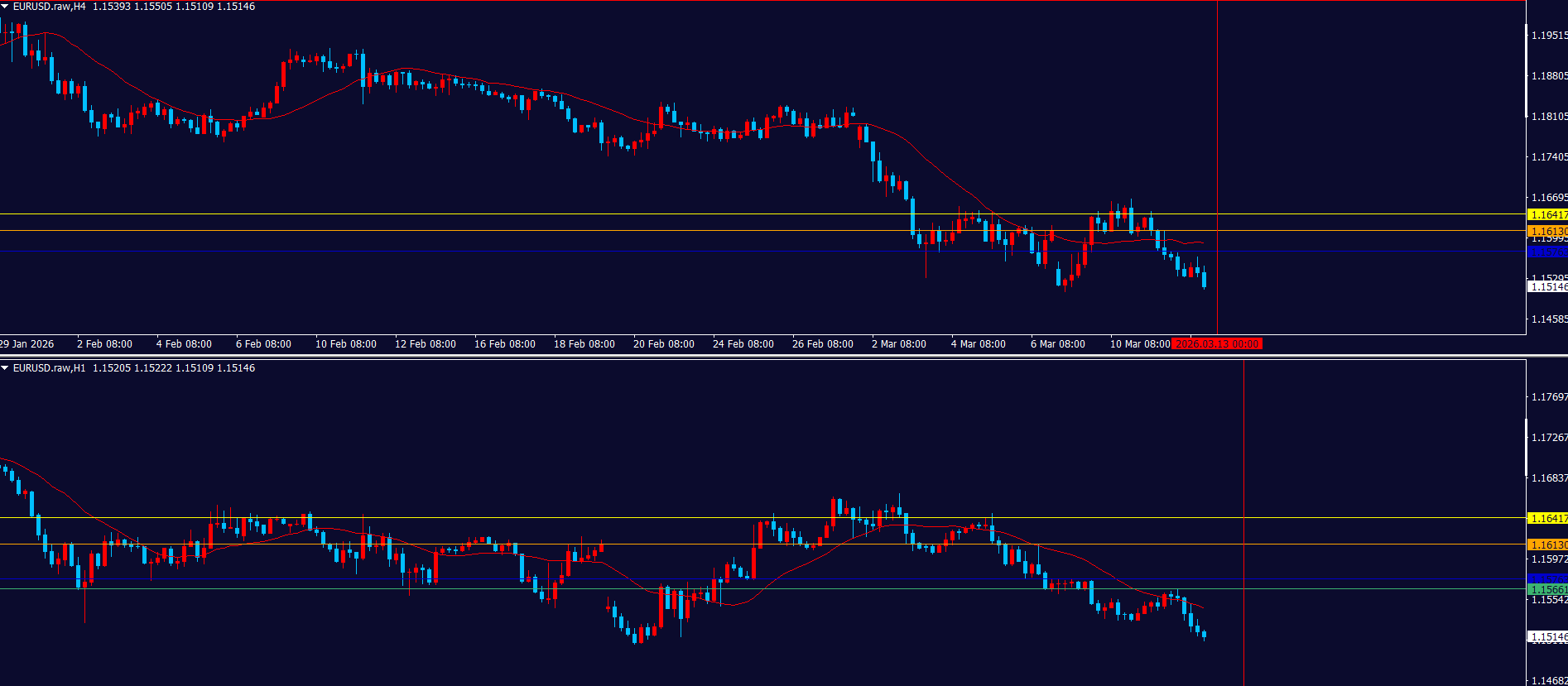Click the 2 Mar 08:00 time axis label
The image size is (1568, 686).
point(898,344)
